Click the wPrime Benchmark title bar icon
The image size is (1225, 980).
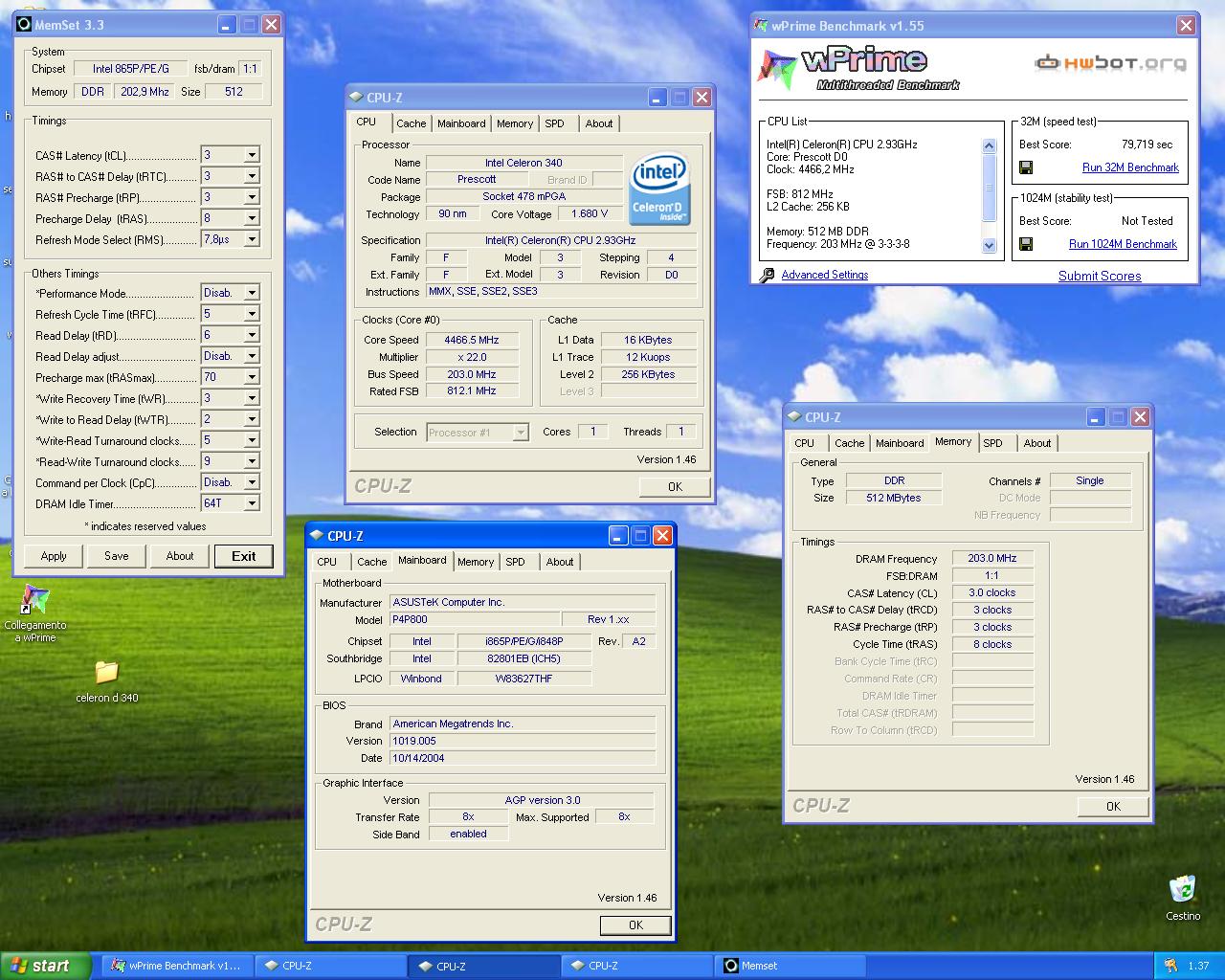pos(762,26)
